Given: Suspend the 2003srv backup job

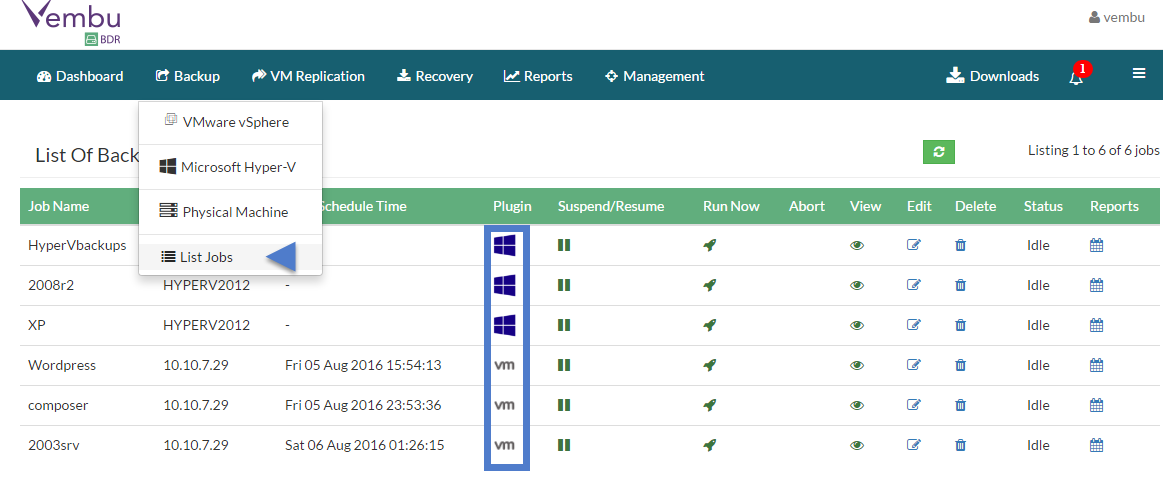Looking at the screenshot, I should click(x=564, y=445).
